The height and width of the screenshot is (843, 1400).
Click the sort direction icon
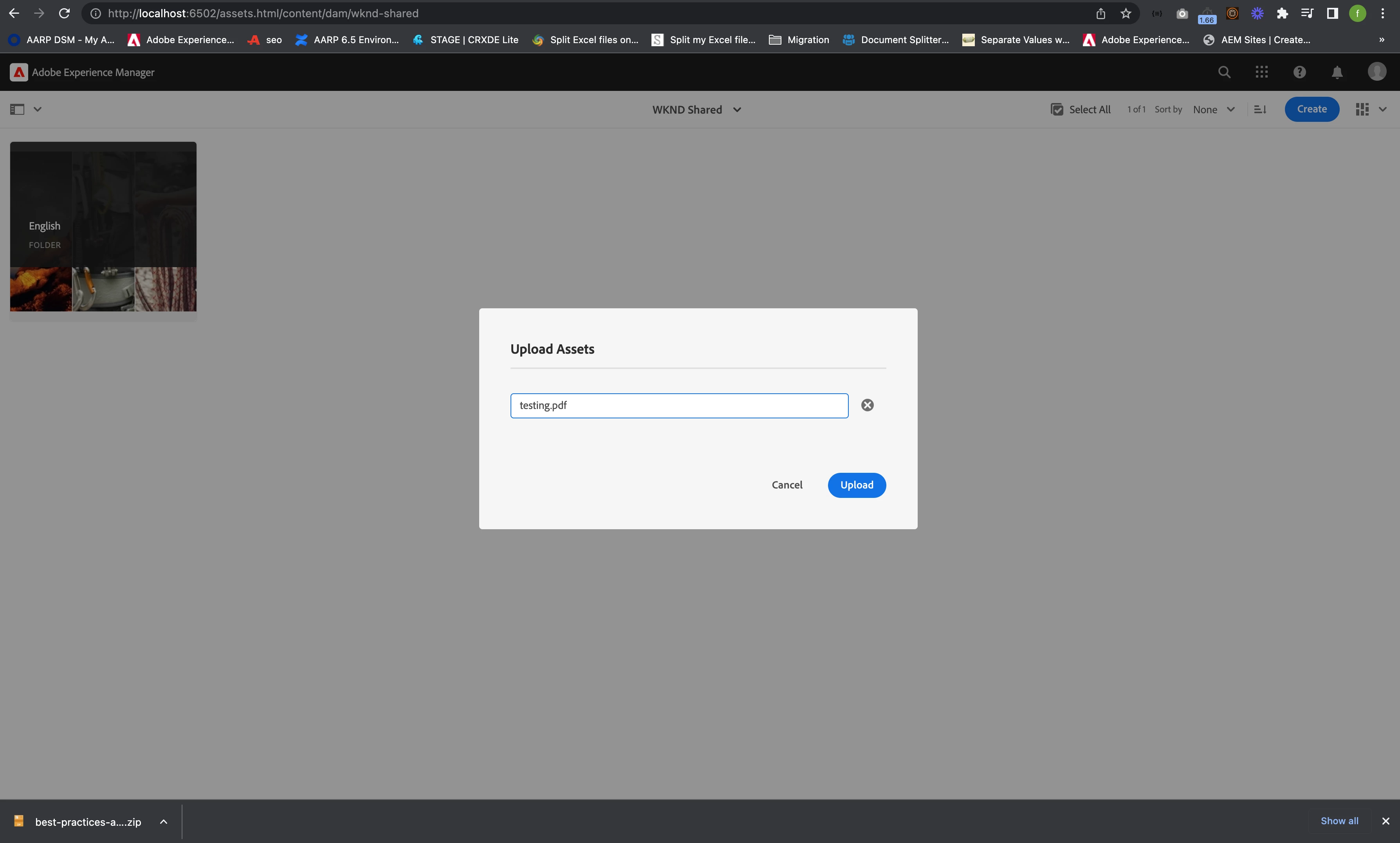pos(1260,109)
